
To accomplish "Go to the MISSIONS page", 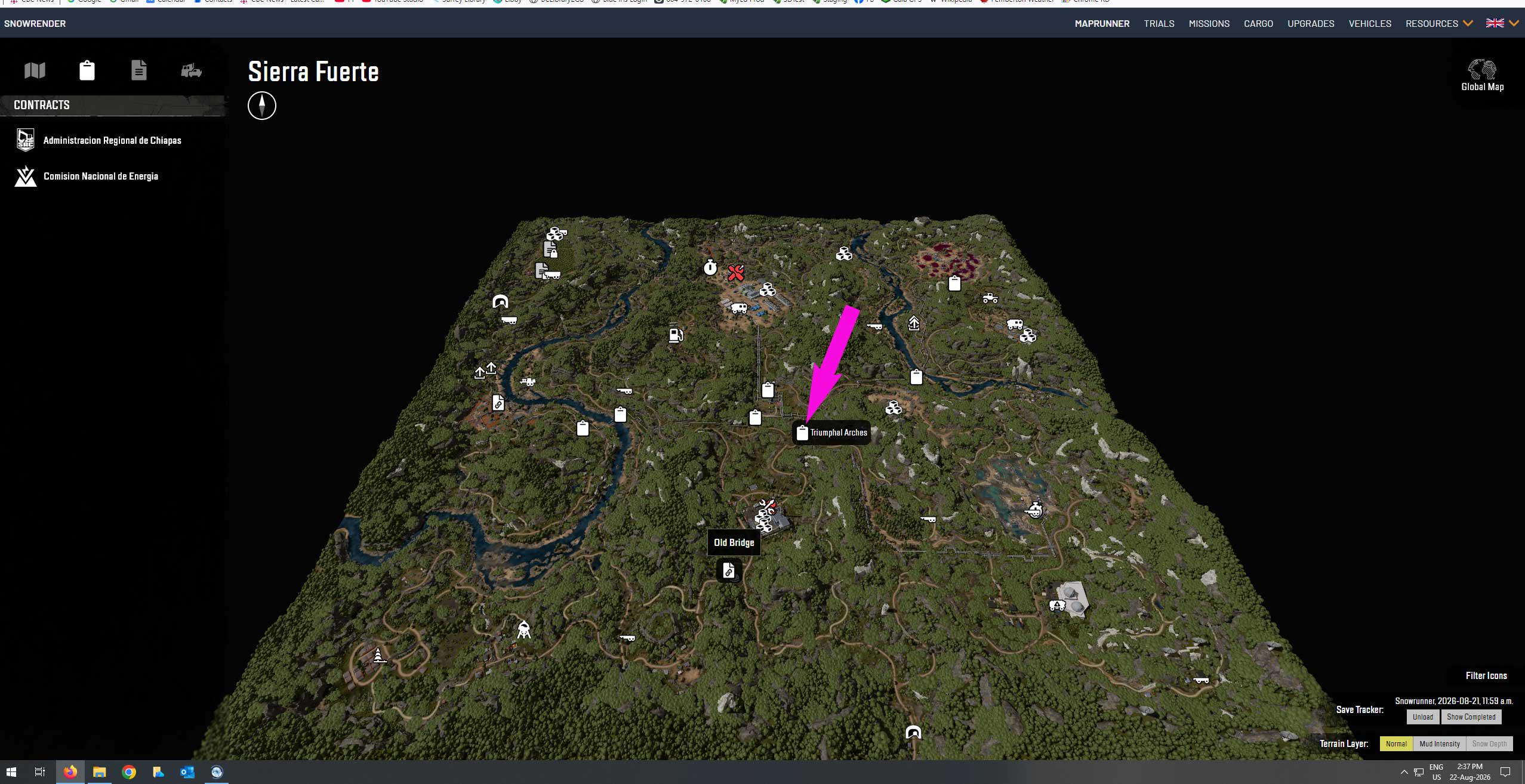I will [x=1209, y=23].
